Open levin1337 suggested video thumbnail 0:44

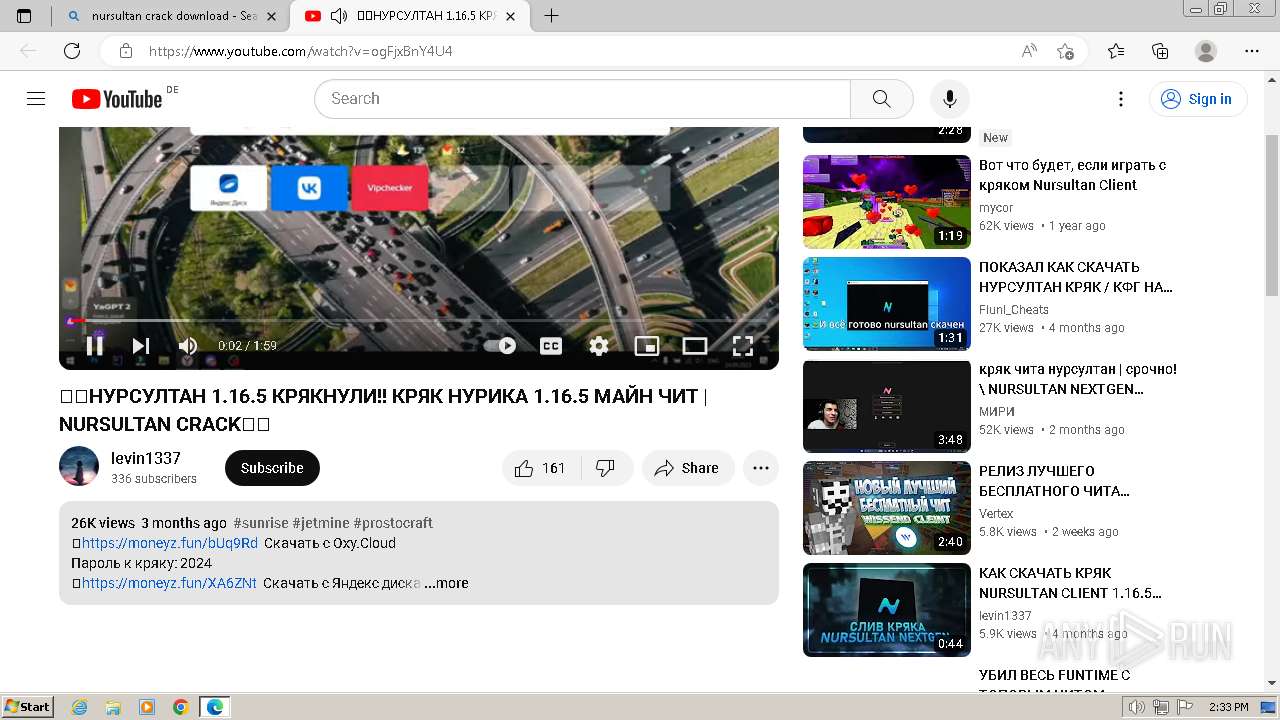[x=887, y=610]
